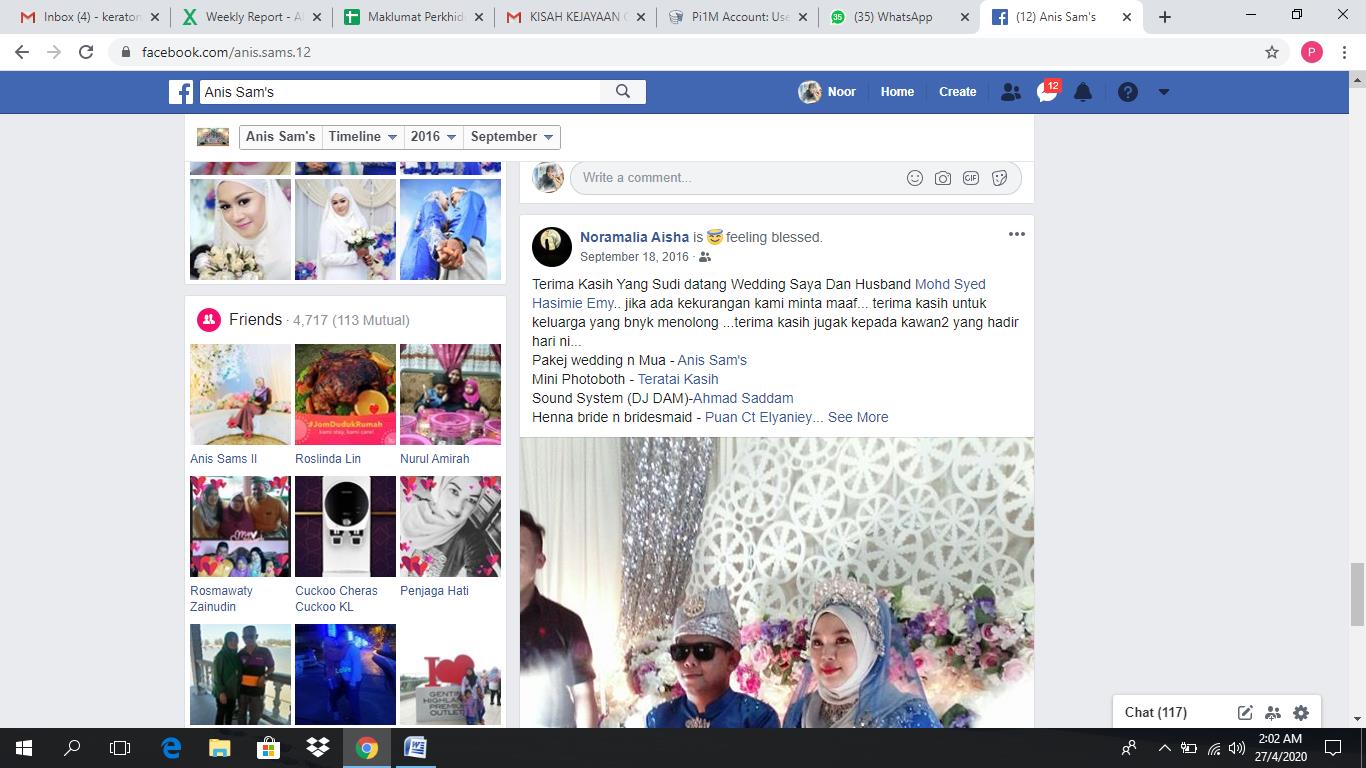
Task: Expand the September month dropdown
Action: point(512,137)
